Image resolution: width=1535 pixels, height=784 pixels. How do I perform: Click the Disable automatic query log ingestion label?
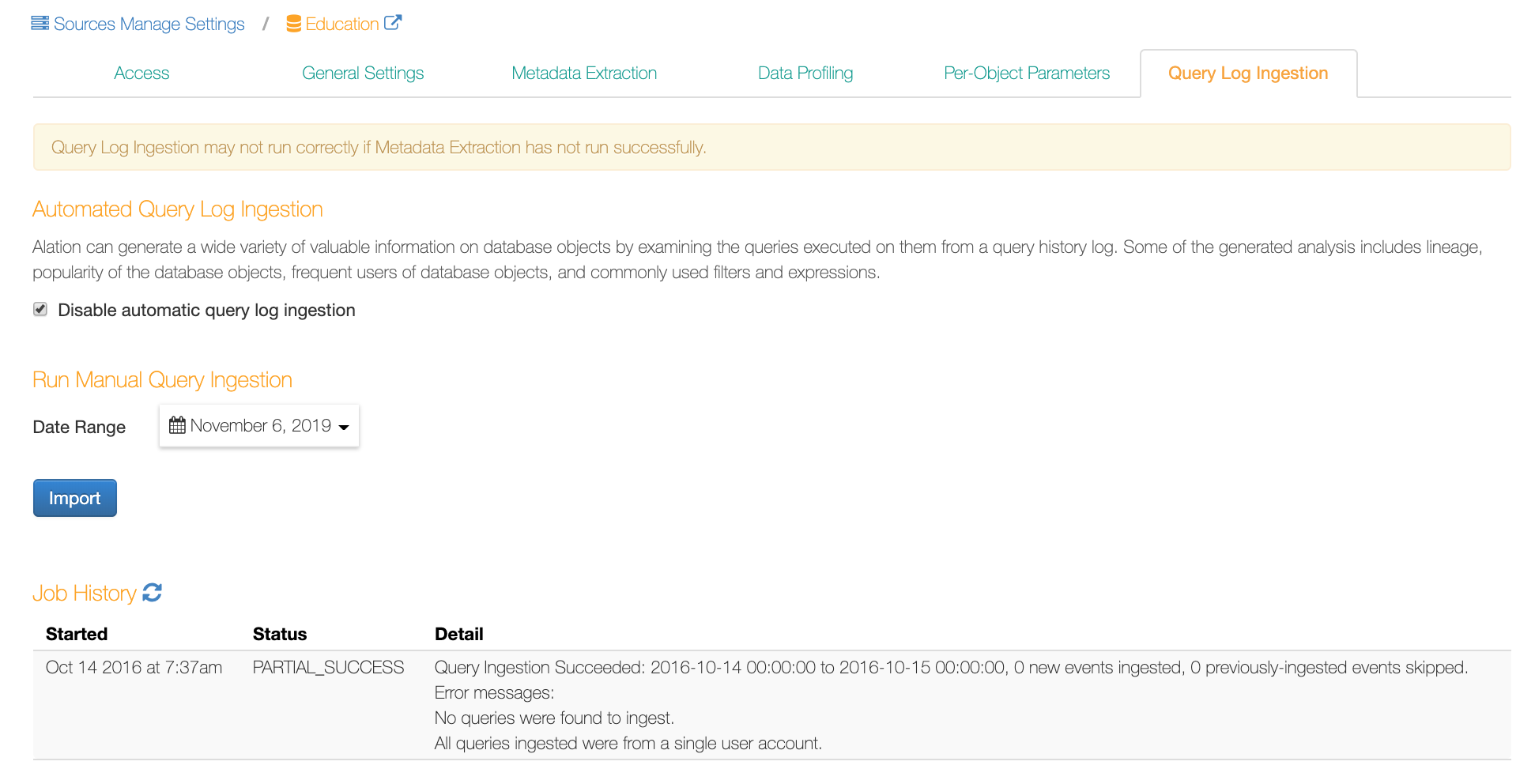click(x=206, y=310)
